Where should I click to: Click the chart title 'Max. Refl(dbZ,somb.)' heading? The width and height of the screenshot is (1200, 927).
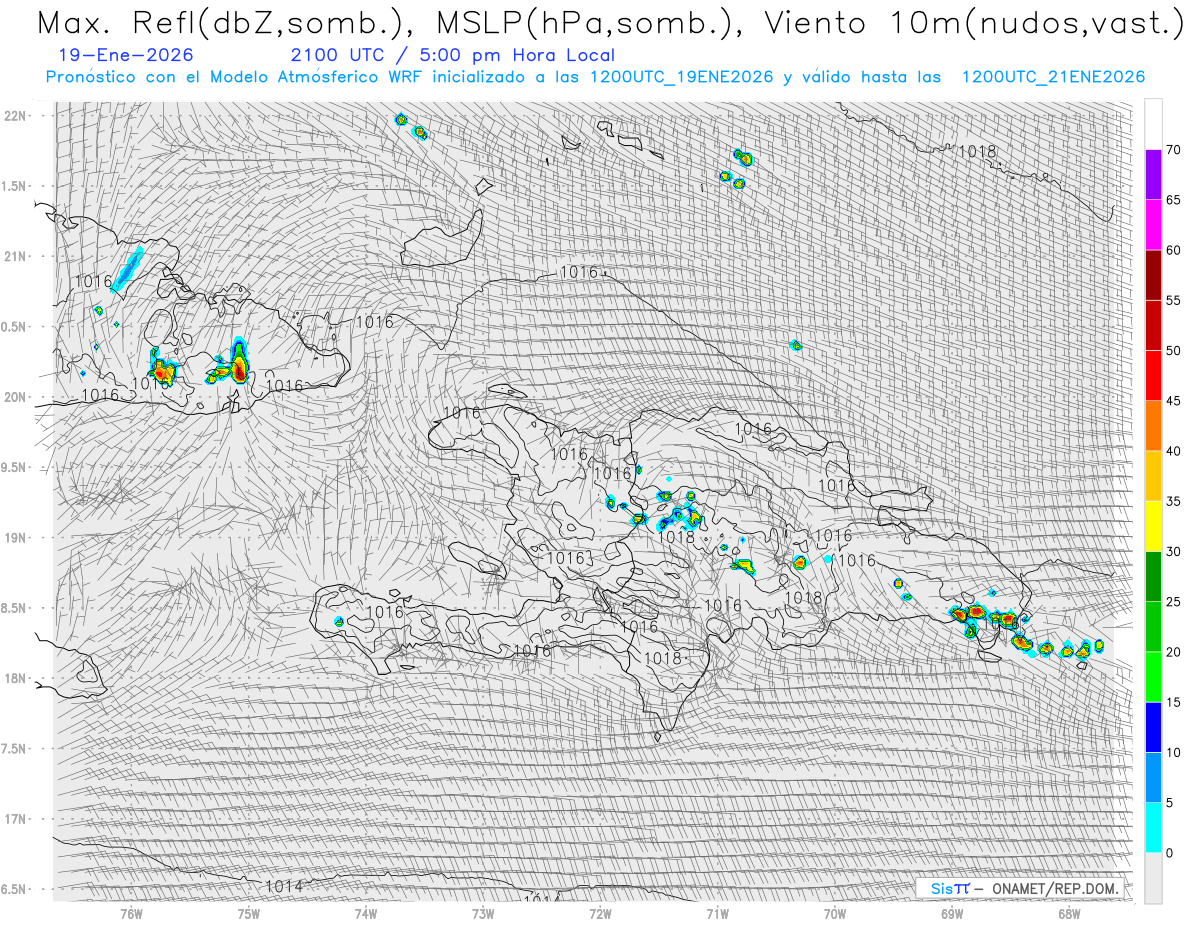[x=218, y=24]
